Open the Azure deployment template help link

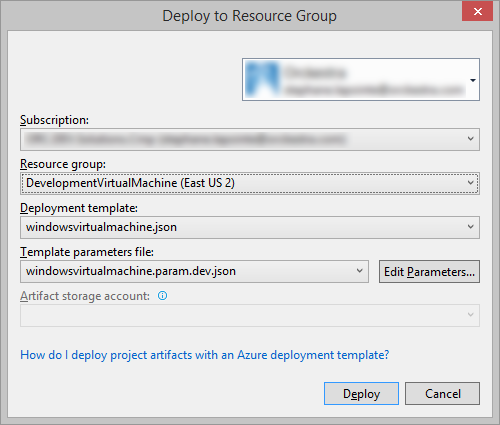(205, 355)
